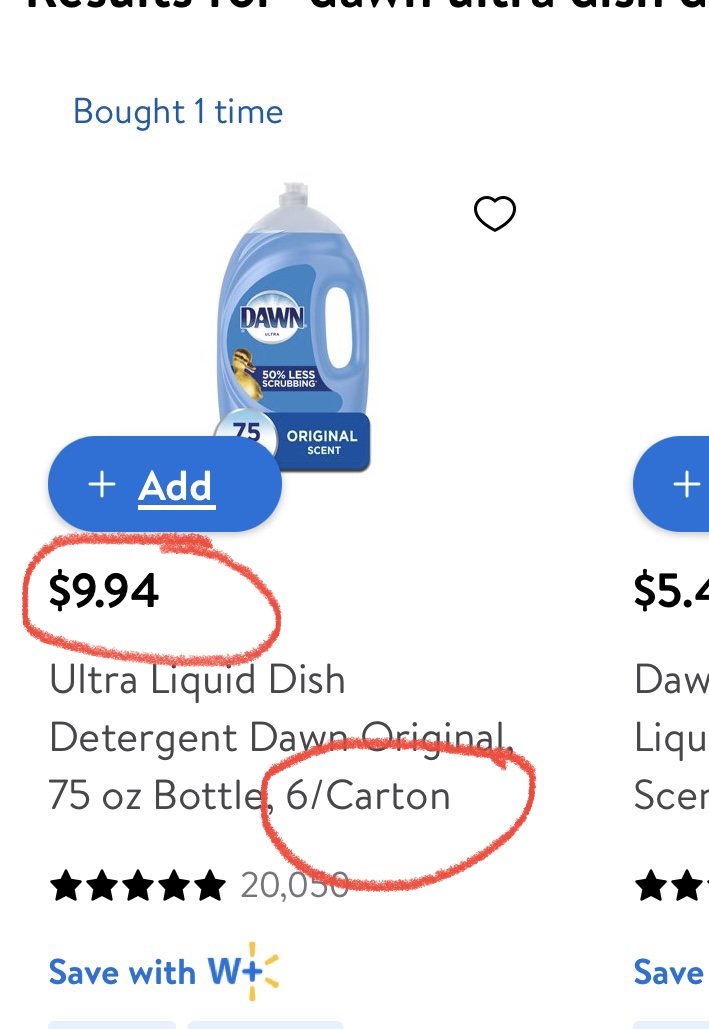Open the second product's title text
709x1029 pixels.
[x=672, y=738]
